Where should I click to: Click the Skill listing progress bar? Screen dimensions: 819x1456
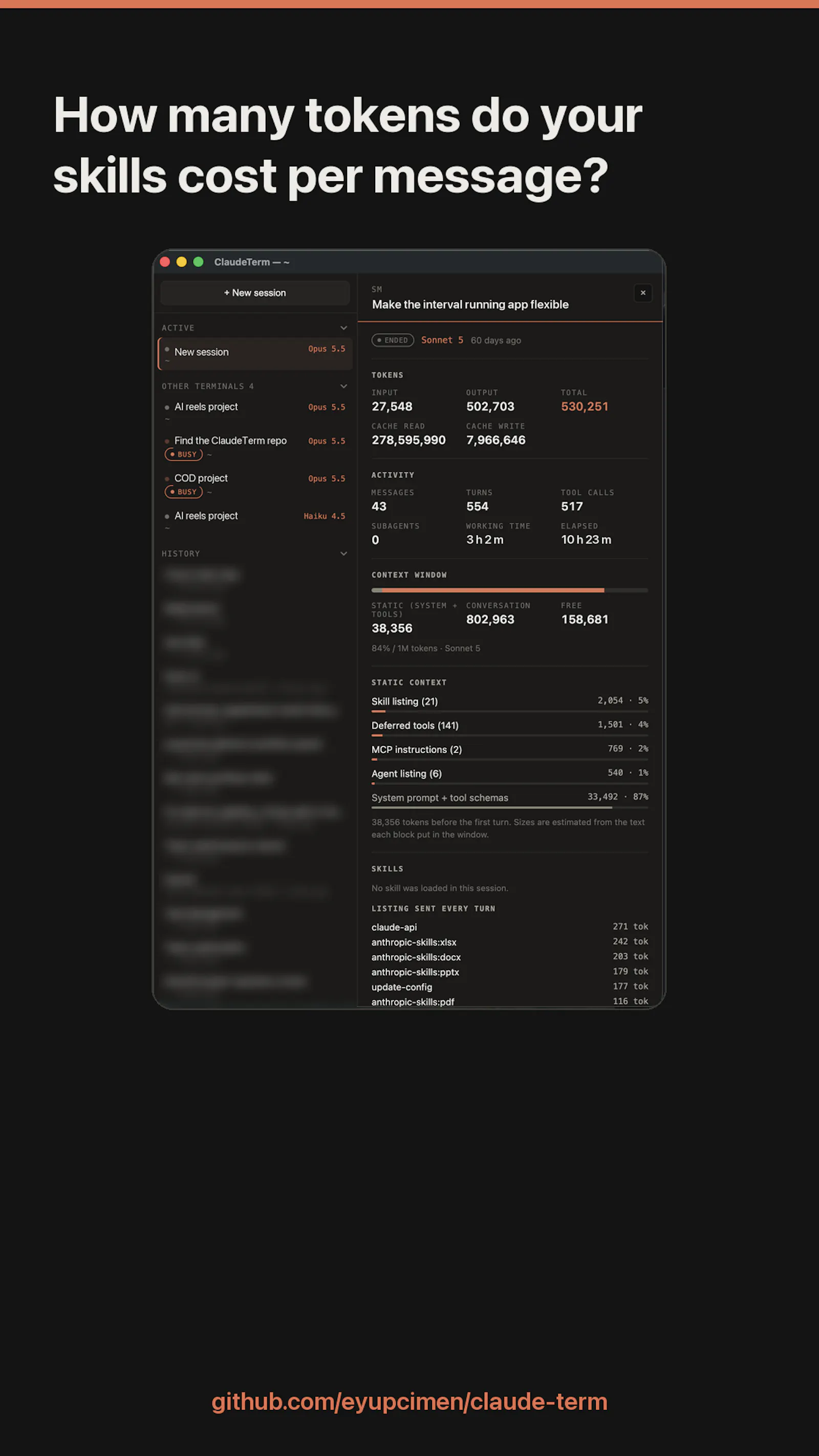pyautogui.click(x=510, y=712)
